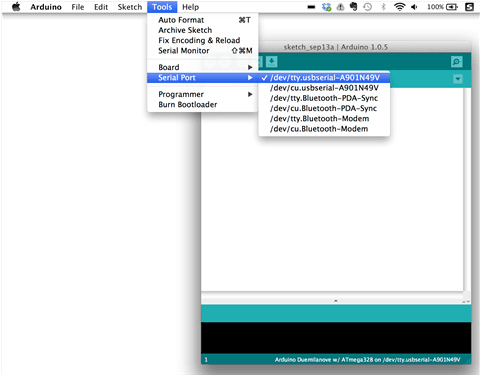Open the Apple menu

(16, 7)
